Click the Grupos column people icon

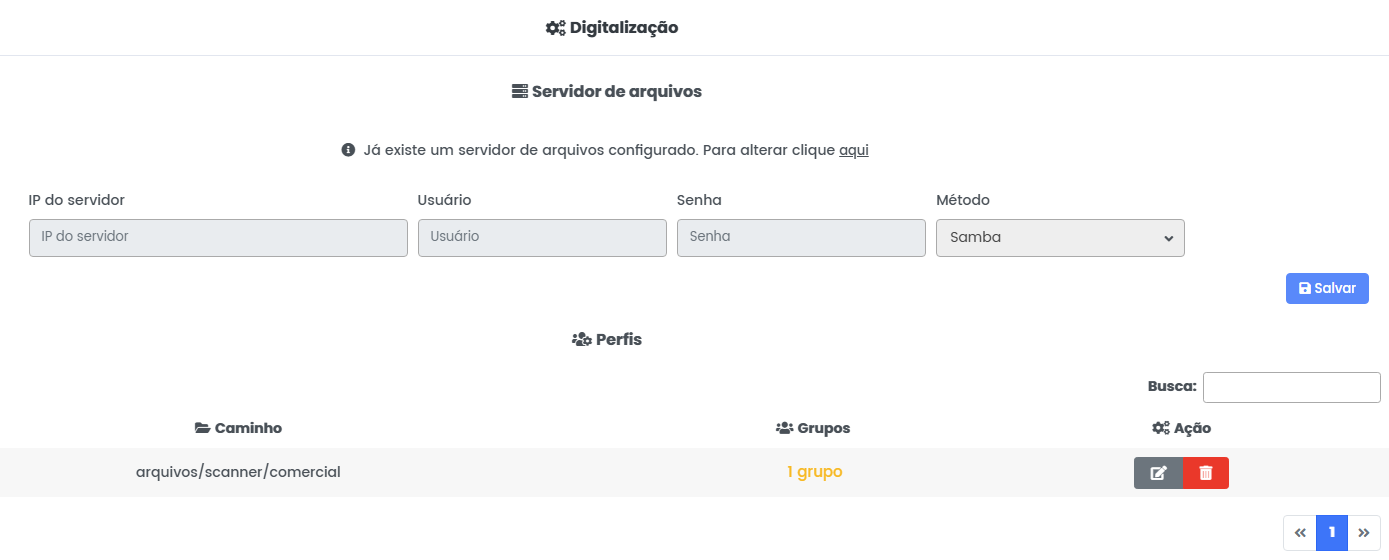tap(784, 428)
